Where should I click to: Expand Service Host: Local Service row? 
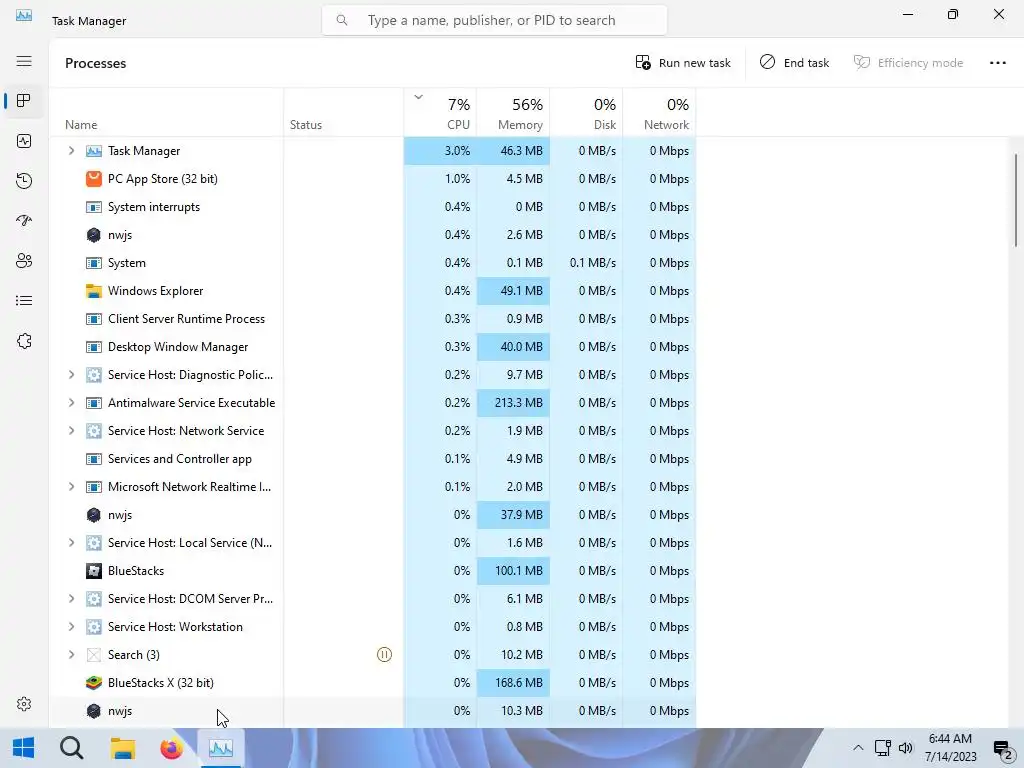click(71, 543)
